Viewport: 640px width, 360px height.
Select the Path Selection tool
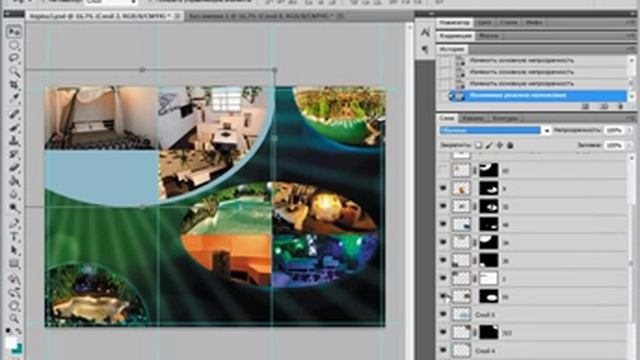tap(15, 250)
